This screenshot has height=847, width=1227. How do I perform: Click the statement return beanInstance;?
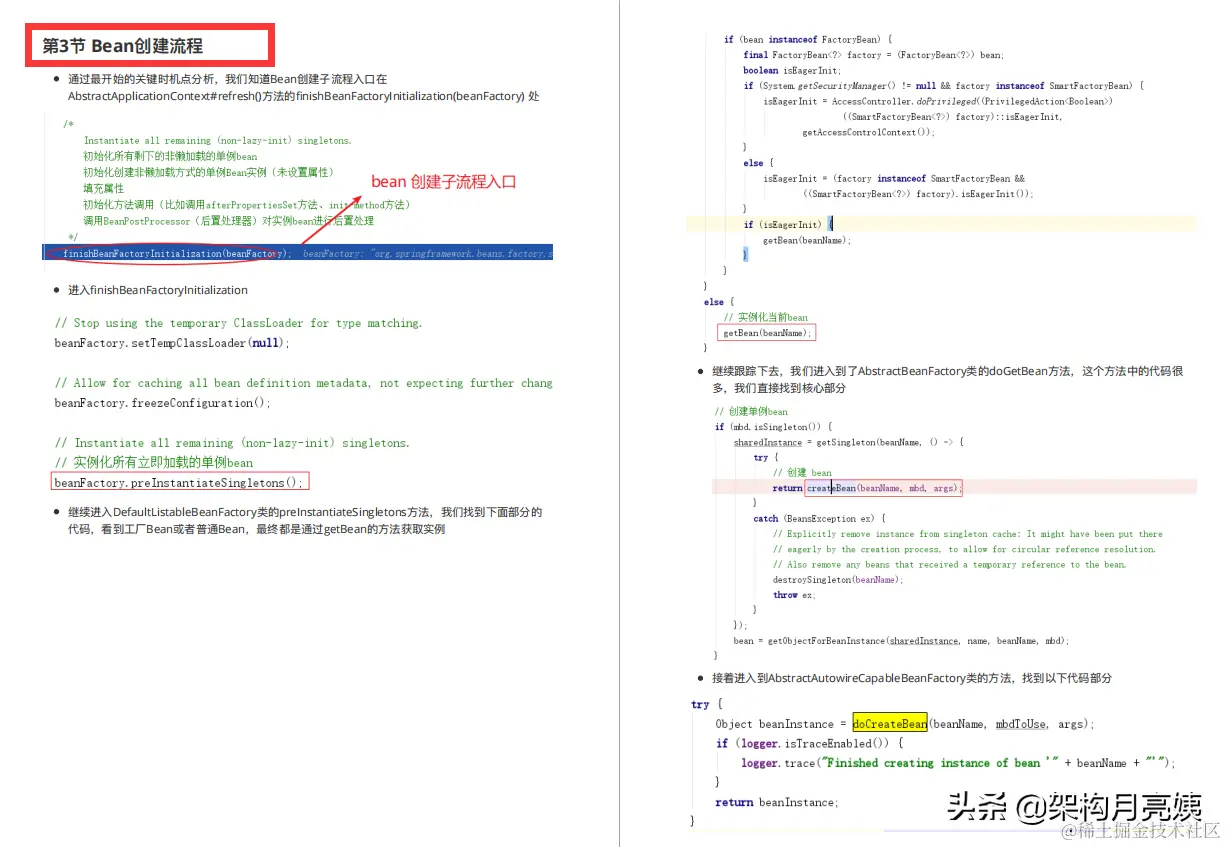776,802
